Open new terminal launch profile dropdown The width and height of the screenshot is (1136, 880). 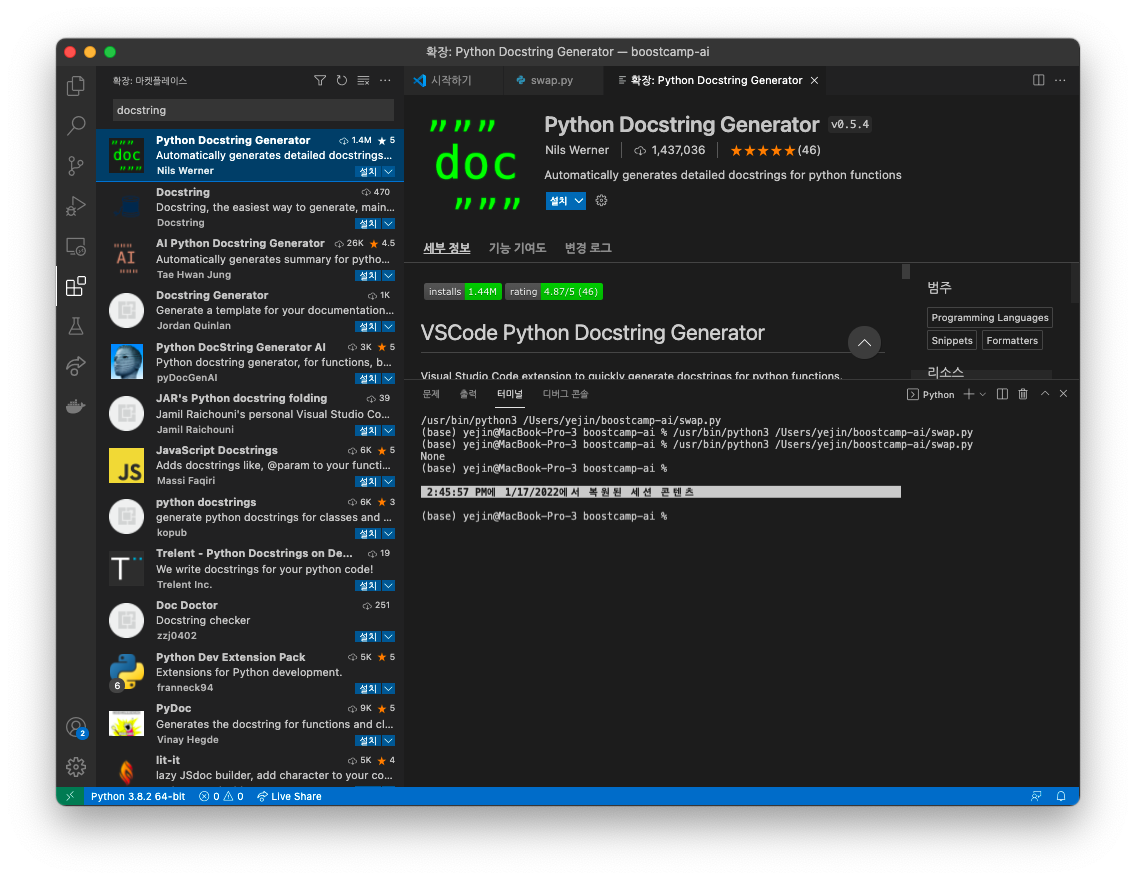click(983, 394)
